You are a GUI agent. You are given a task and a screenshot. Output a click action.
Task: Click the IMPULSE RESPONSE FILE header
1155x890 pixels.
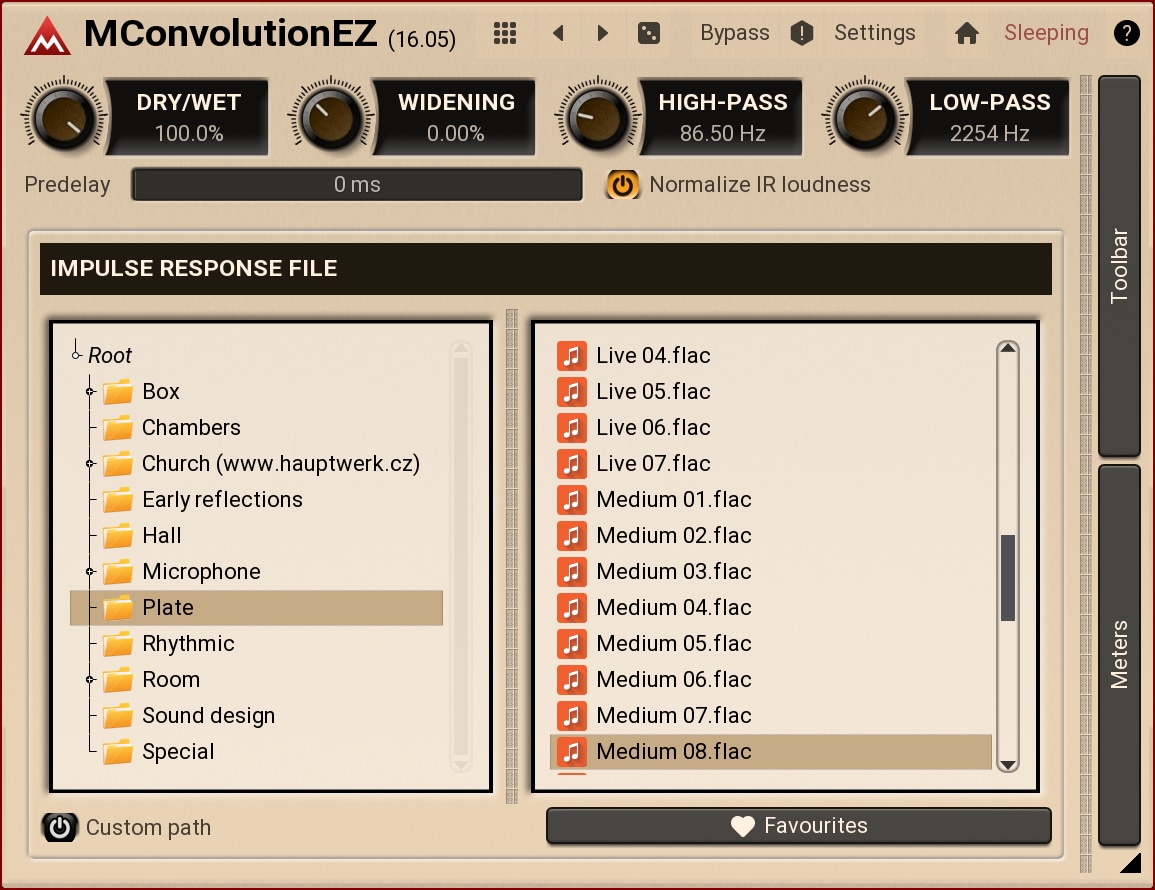(x=546, y=269)
